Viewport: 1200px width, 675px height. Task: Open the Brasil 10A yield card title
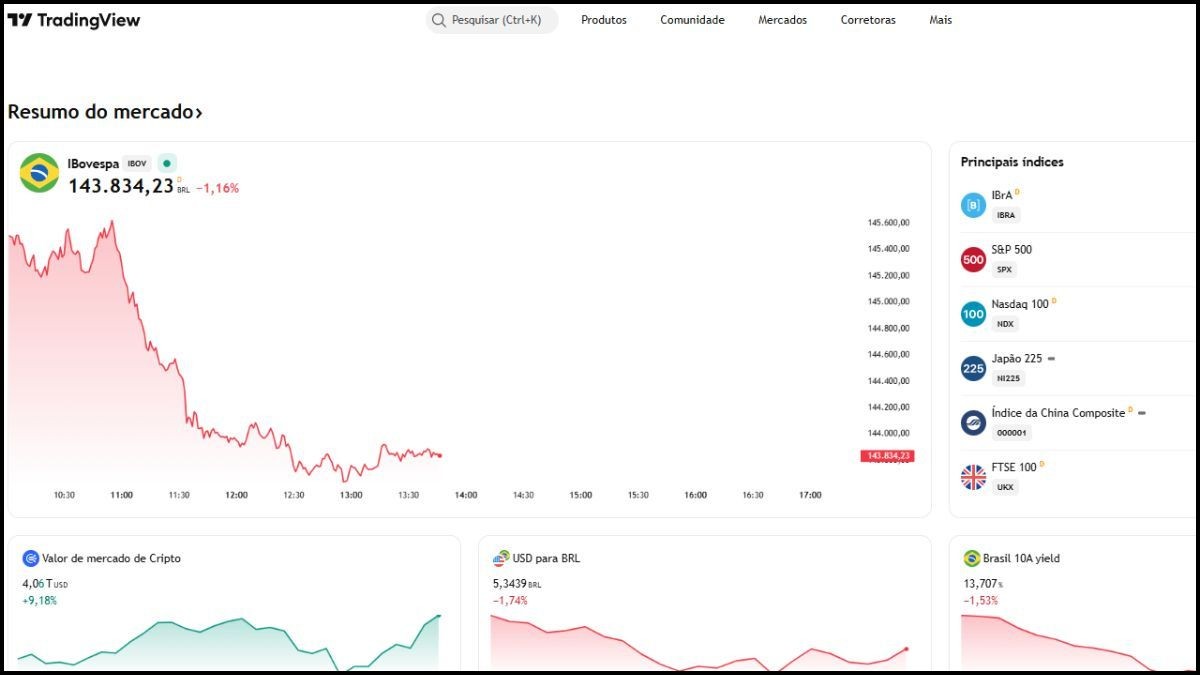click(1021, 559)
